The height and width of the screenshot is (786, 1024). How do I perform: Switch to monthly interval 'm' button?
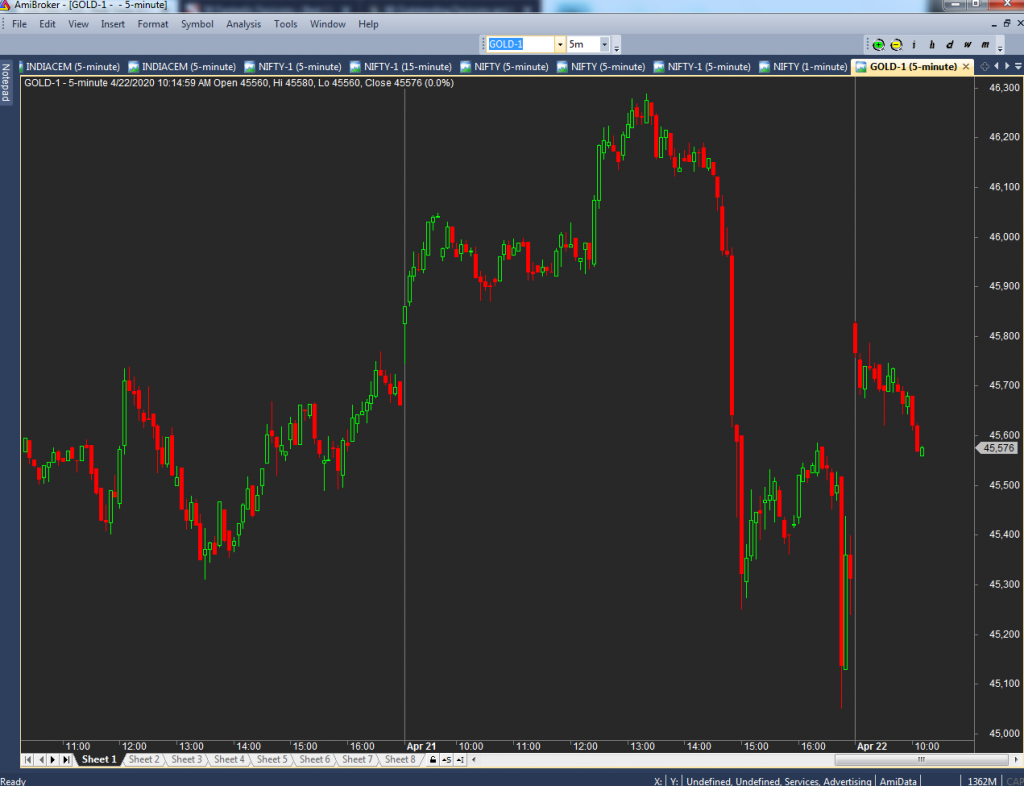coord(985,44)
